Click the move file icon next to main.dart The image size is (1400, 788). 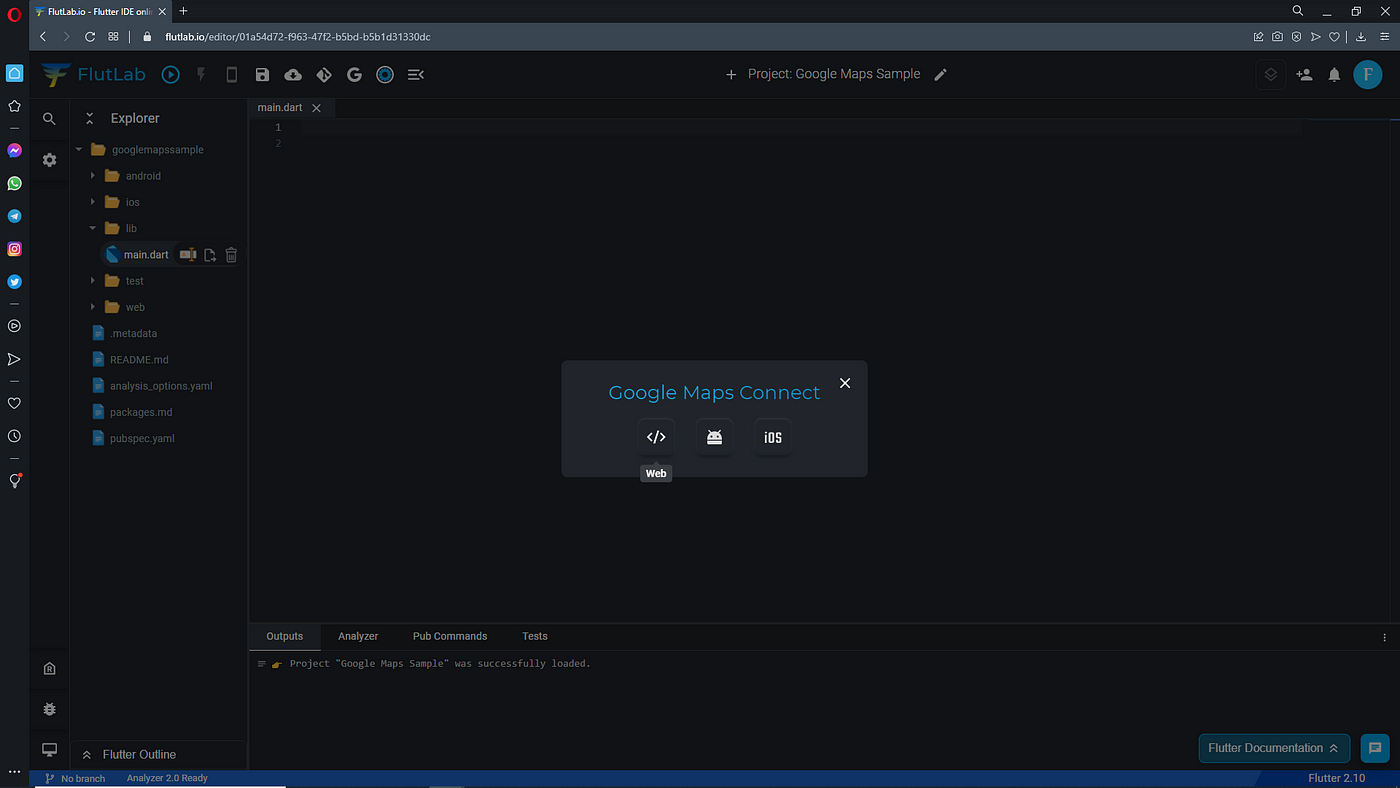[x=210, y=255]
